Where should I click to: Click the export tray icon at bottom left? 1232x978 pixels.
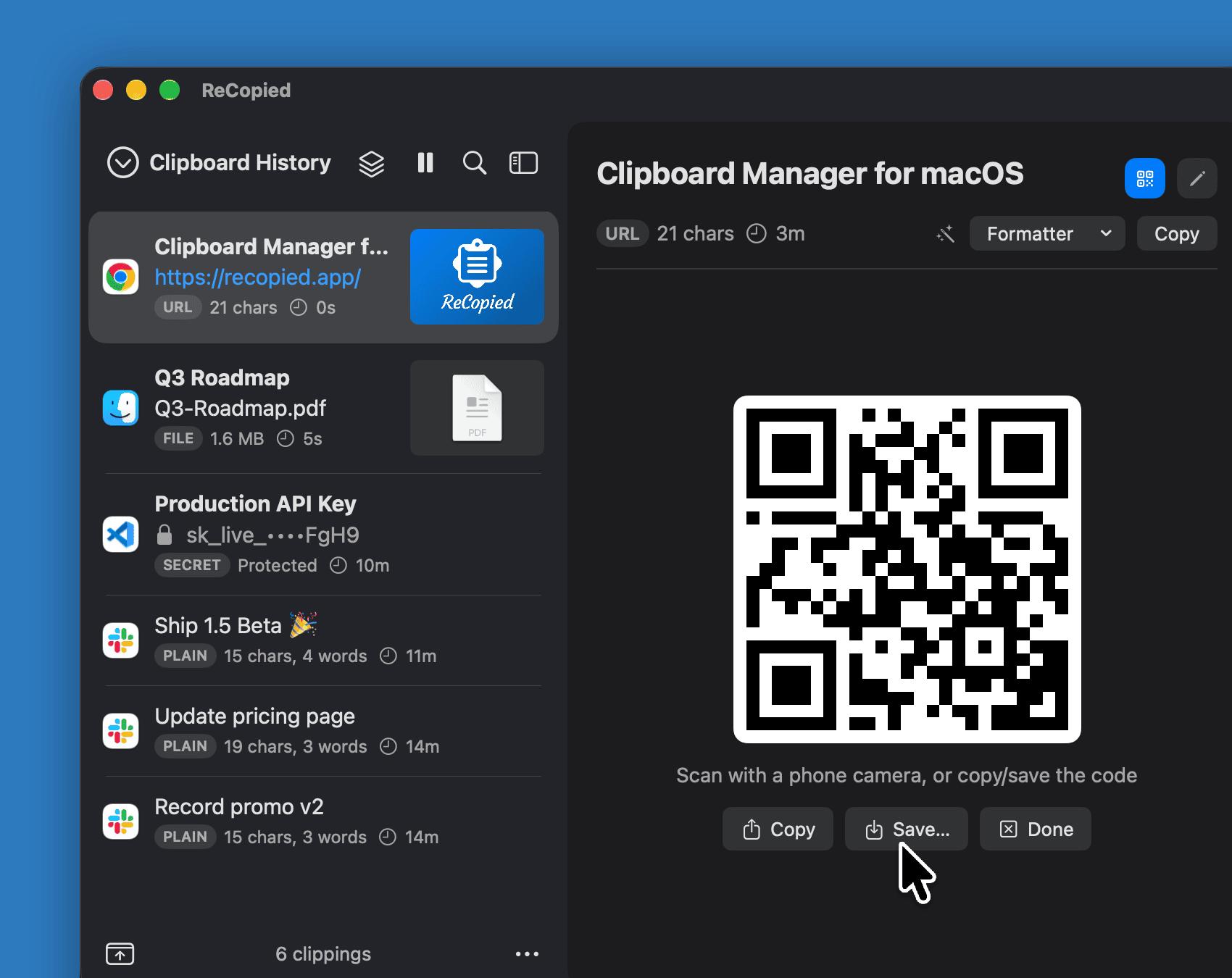tap(120, 953)
